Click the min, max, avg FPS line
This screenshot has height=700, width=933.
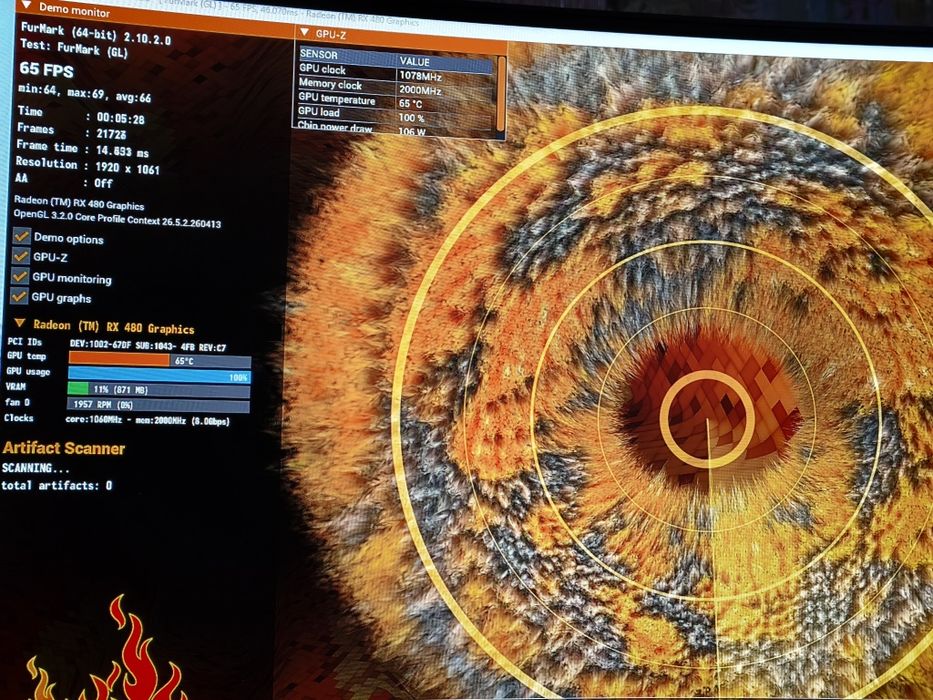tap(84, 93)
